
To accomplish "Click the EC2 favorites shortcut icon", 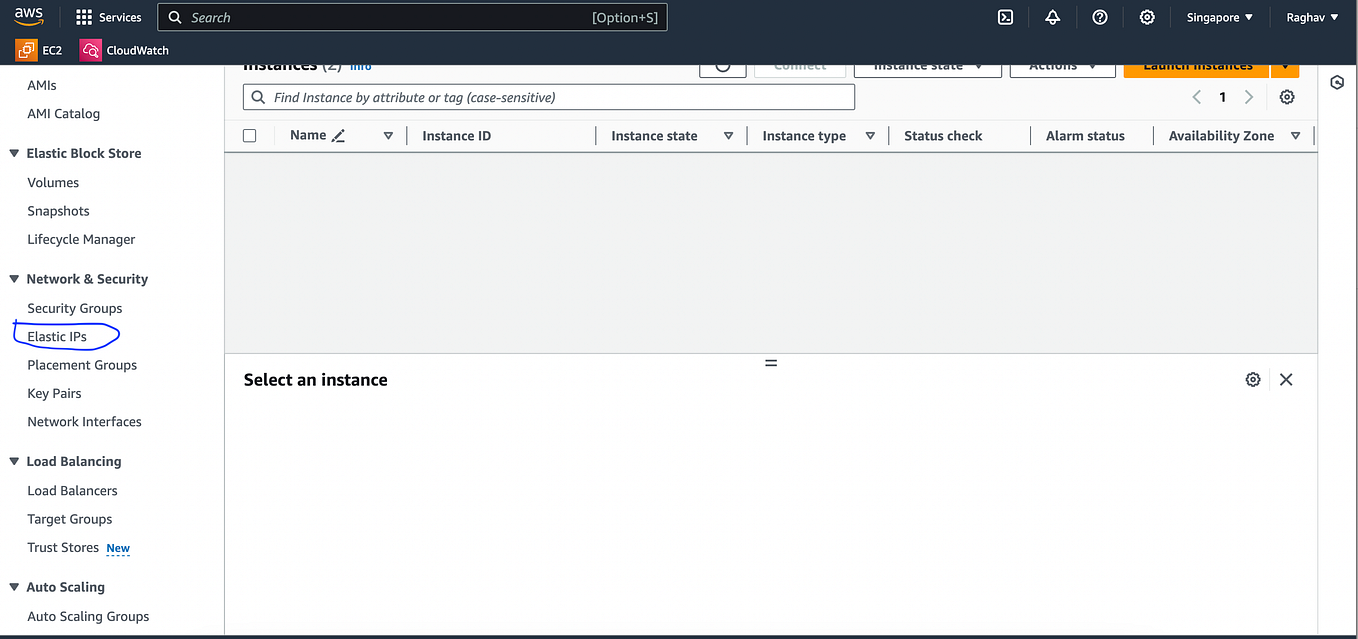I will tap(27, 50).
